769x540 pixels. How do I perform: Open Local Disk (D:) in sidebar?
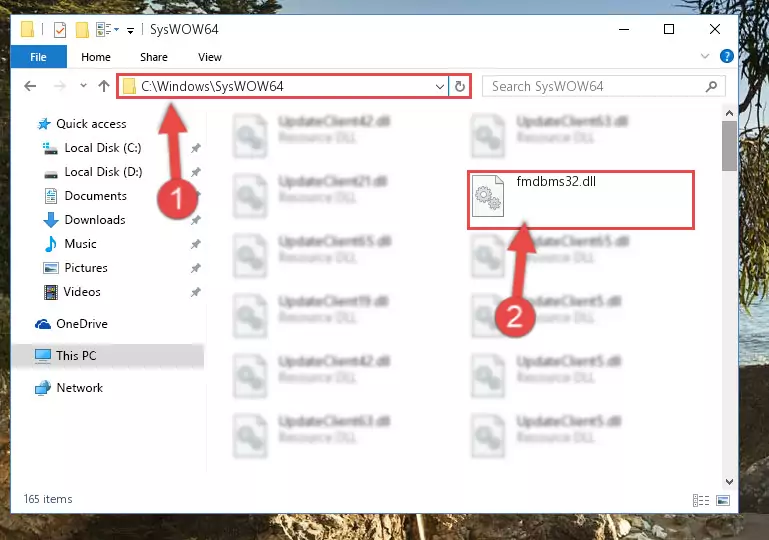tap(103, 172)
